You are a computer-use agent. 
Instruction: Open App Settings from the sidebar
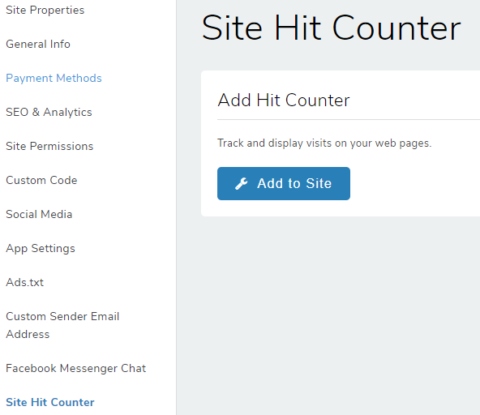[x=40, y=248]
